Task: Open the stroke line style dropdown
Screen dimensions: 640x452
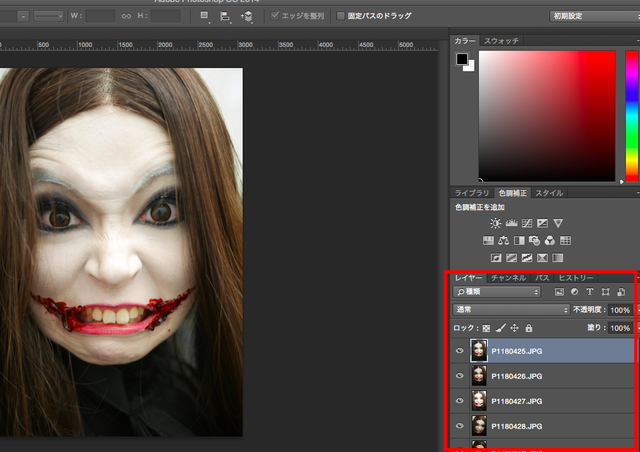Action: click(x=49, y=16)
